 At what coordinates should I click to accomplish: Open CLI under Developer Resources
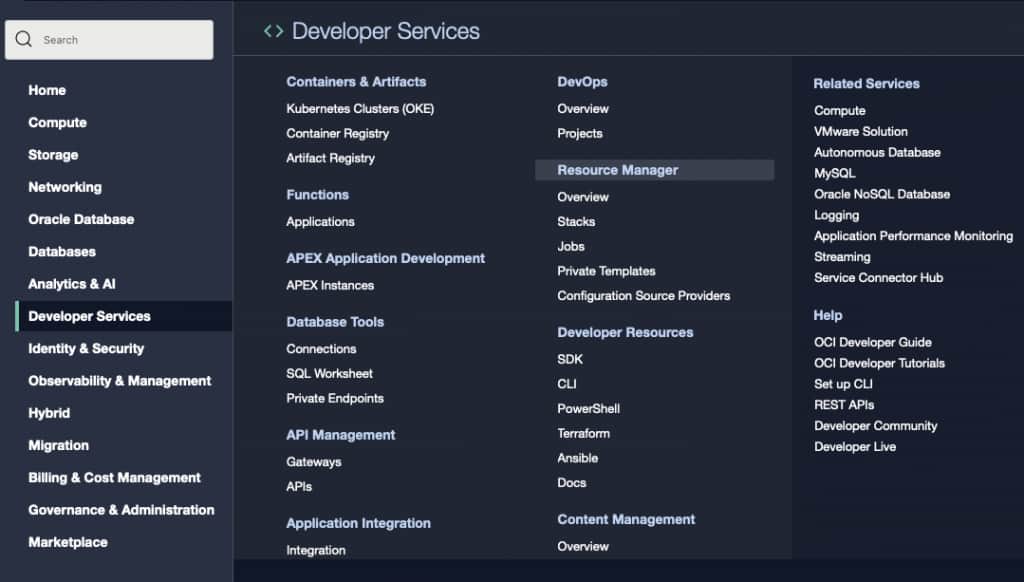point(567,384)
